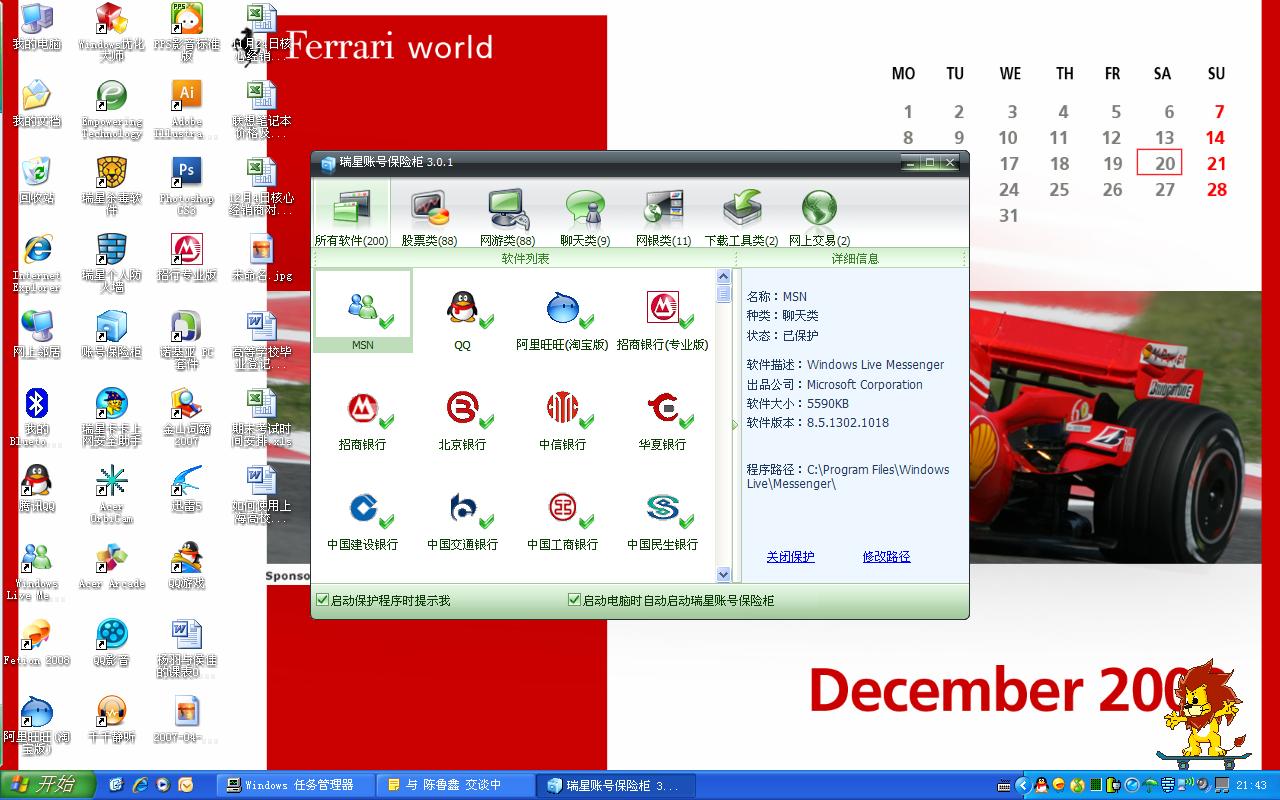Screen dimensions: 1280x800
Task: Select Windows优化大师 desktop shortcut
Action: coord(112,33)
